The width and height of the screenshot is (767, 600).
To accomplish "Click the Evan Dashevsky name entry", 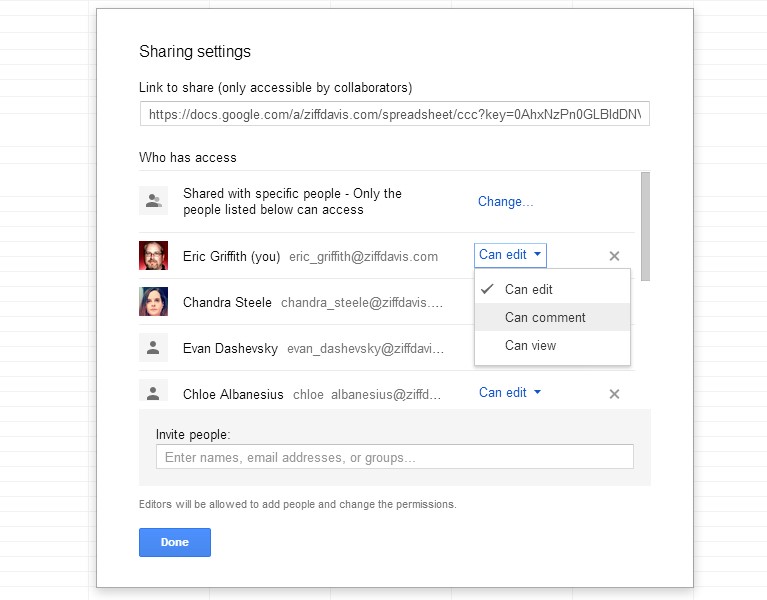I will click(230, 348).
